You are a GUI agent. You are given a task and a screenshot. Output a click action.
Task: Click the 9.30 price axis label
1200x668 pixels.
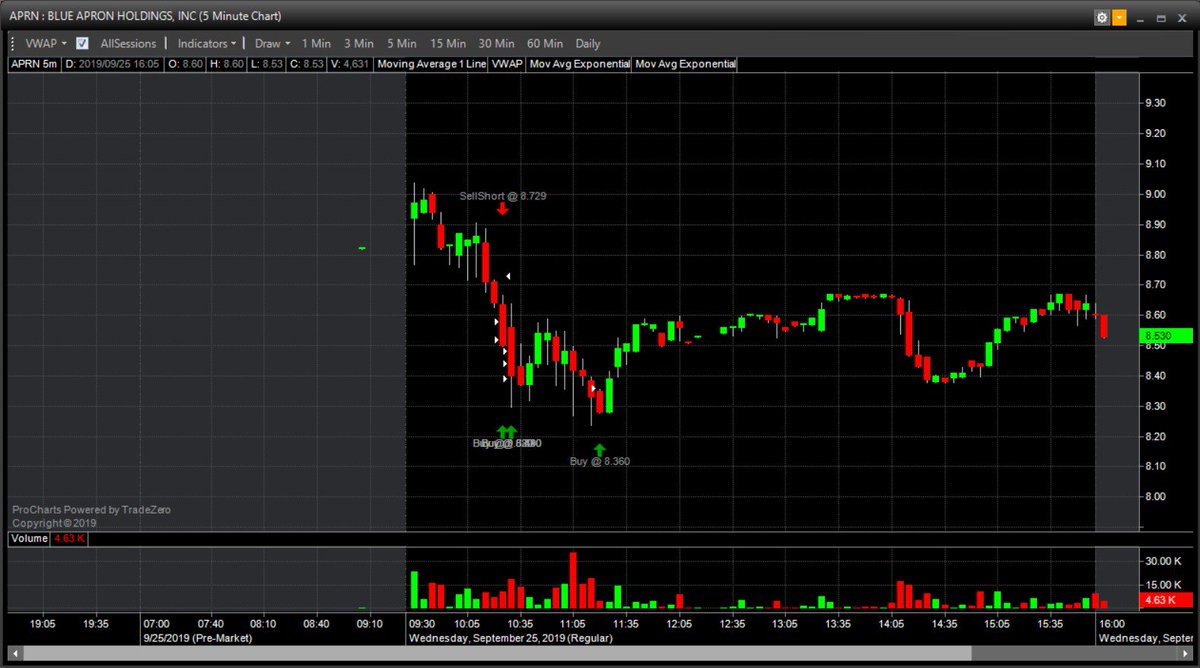pyautogui.click(x=1157, y=103)
